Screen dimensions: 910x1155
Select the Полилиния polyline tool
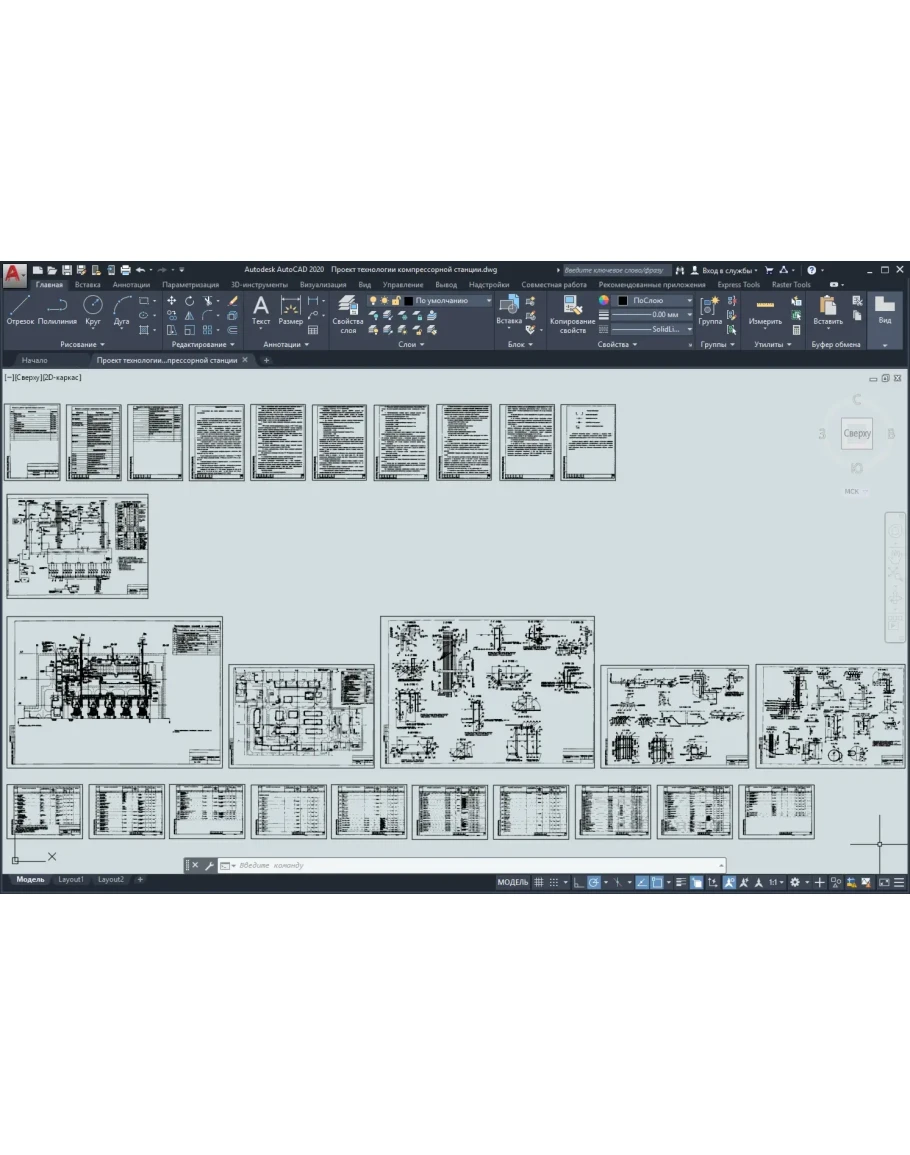pyautogui.click(x=57, y=309)
